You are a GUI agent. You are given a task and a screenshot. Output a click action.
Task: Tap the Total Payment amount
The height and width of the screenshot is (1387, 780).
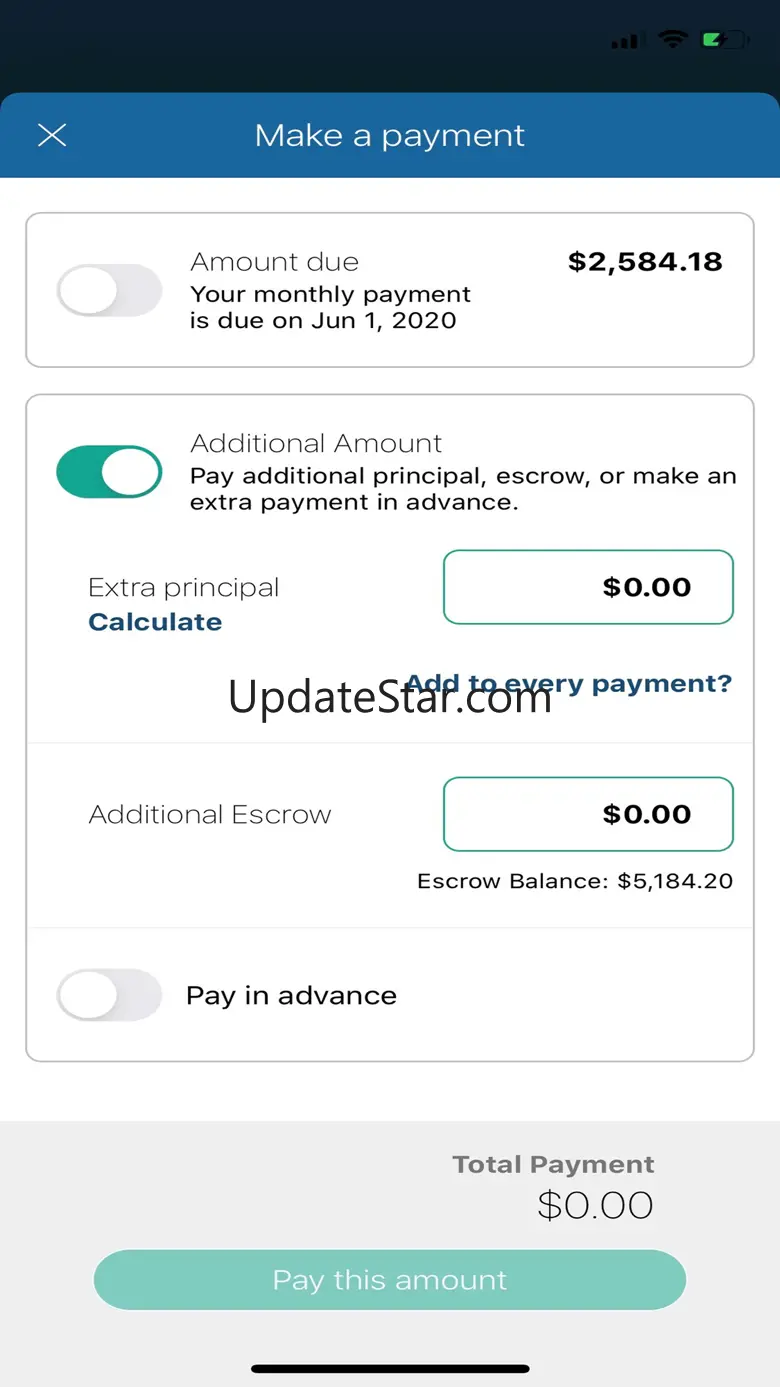pyautogui.click(x=595, y=1205)
